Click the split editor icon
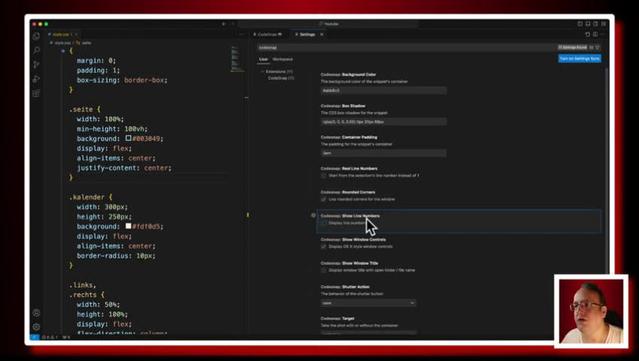 pyautogui.click(x=595, y=35)
